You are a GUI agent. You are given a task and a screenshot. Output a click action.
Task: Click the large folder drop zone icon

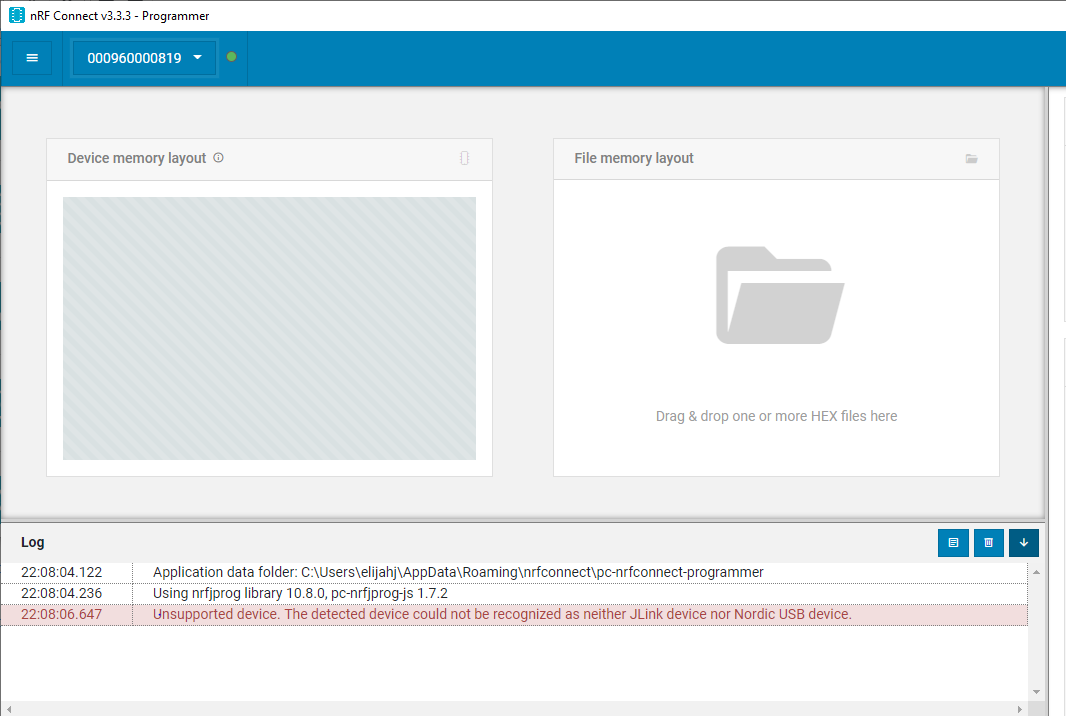[x=780, y=295]
